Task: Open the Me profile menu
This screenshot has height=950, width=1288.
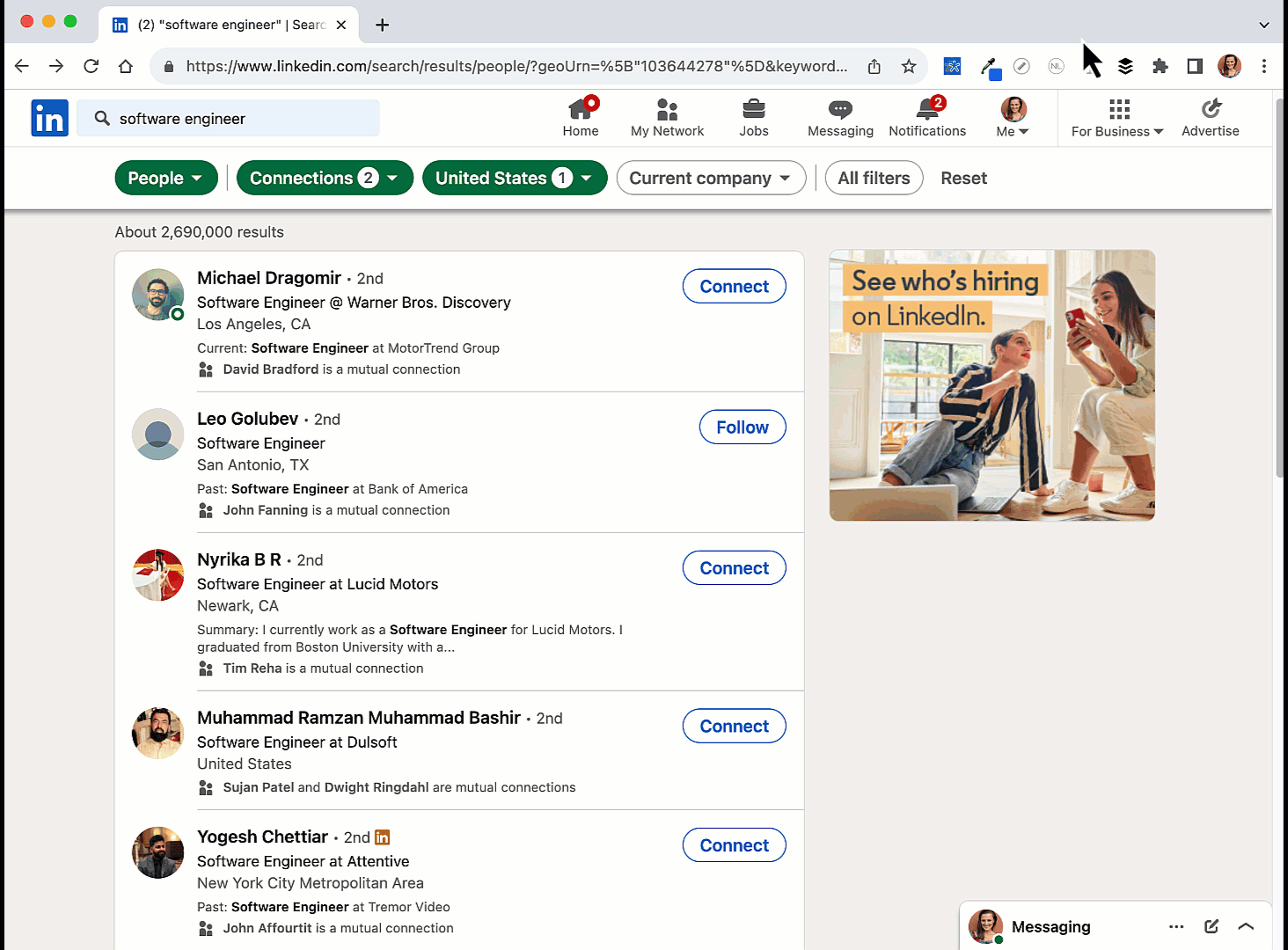Action: coord(1013,118)
